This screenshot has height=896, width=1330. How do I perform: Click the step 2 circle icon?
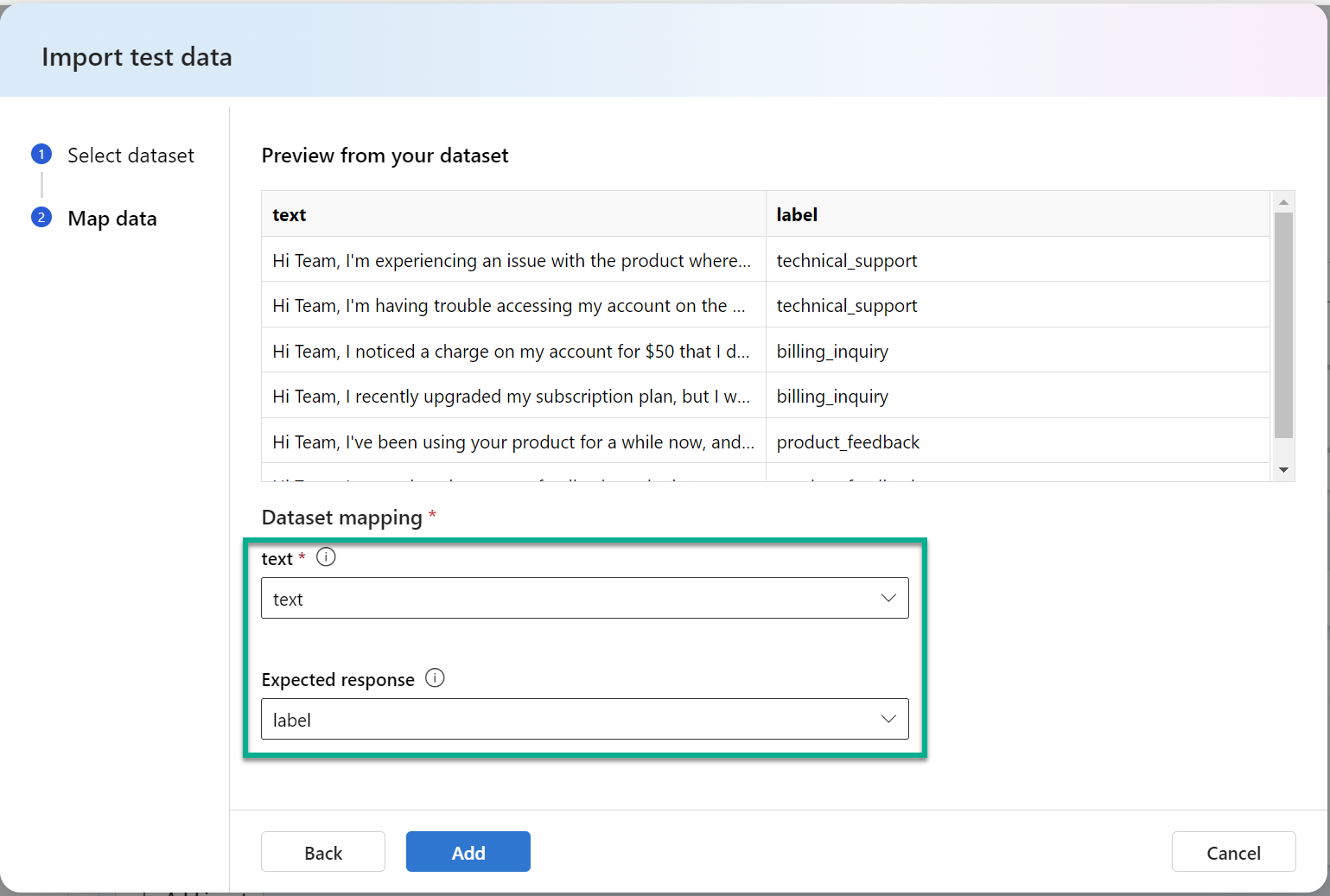(x=41, y=218)
